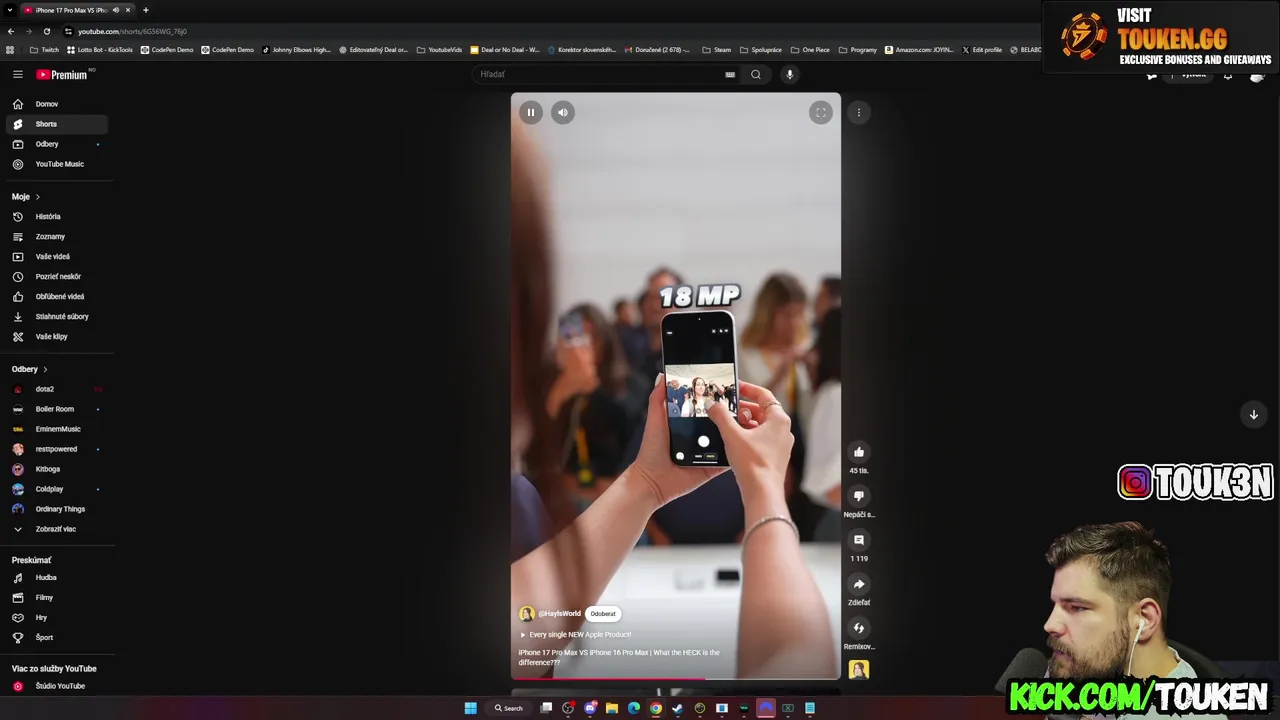
Task: Enter fullscreen for the Short
Action: 820,112
